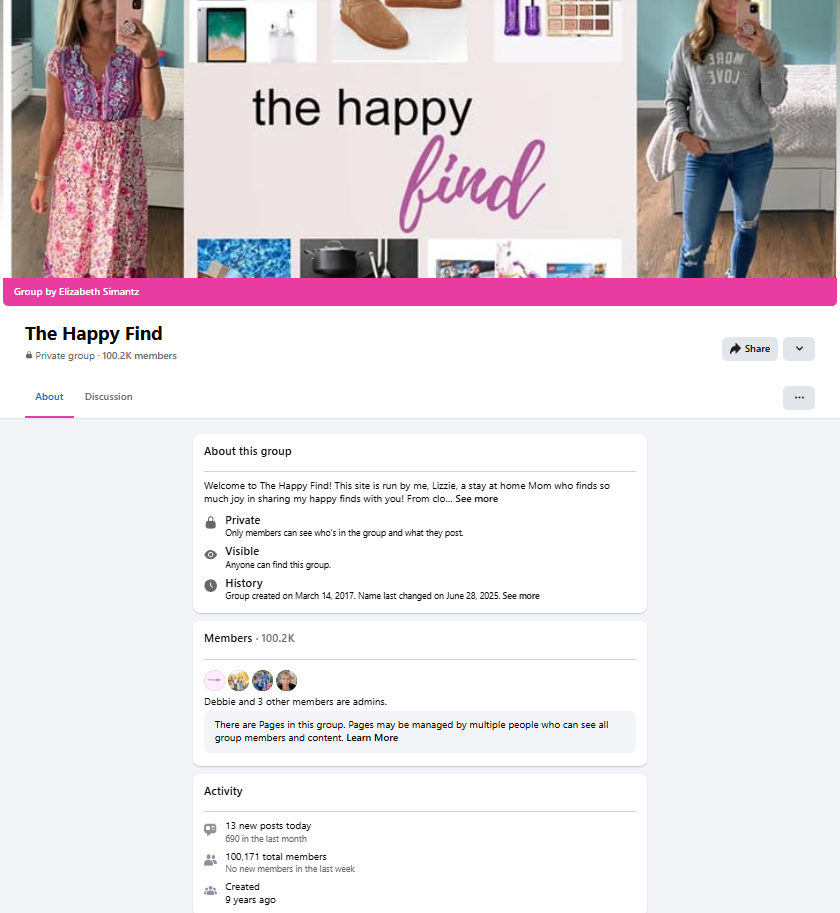Screen dimensions: 840x913
Task: Click Elizabeth Simantz in the pink banner
Action: (99, 292)
